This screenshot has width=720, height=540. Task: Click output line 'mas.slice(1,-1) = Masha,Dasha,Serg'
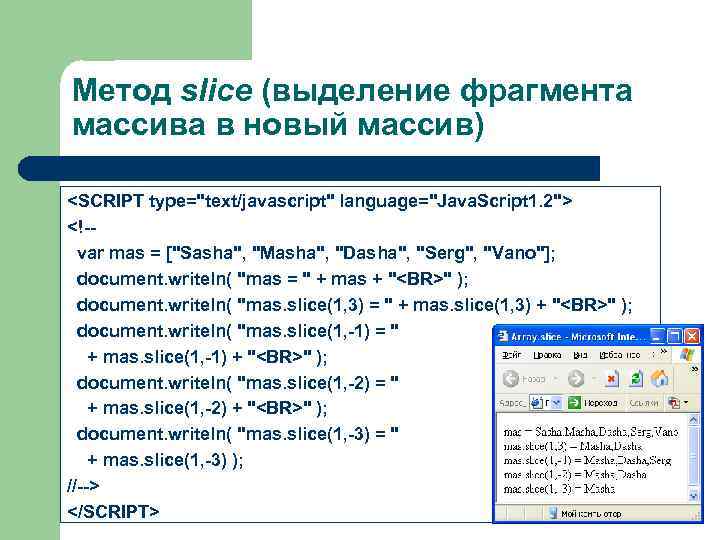click(587, 460)
